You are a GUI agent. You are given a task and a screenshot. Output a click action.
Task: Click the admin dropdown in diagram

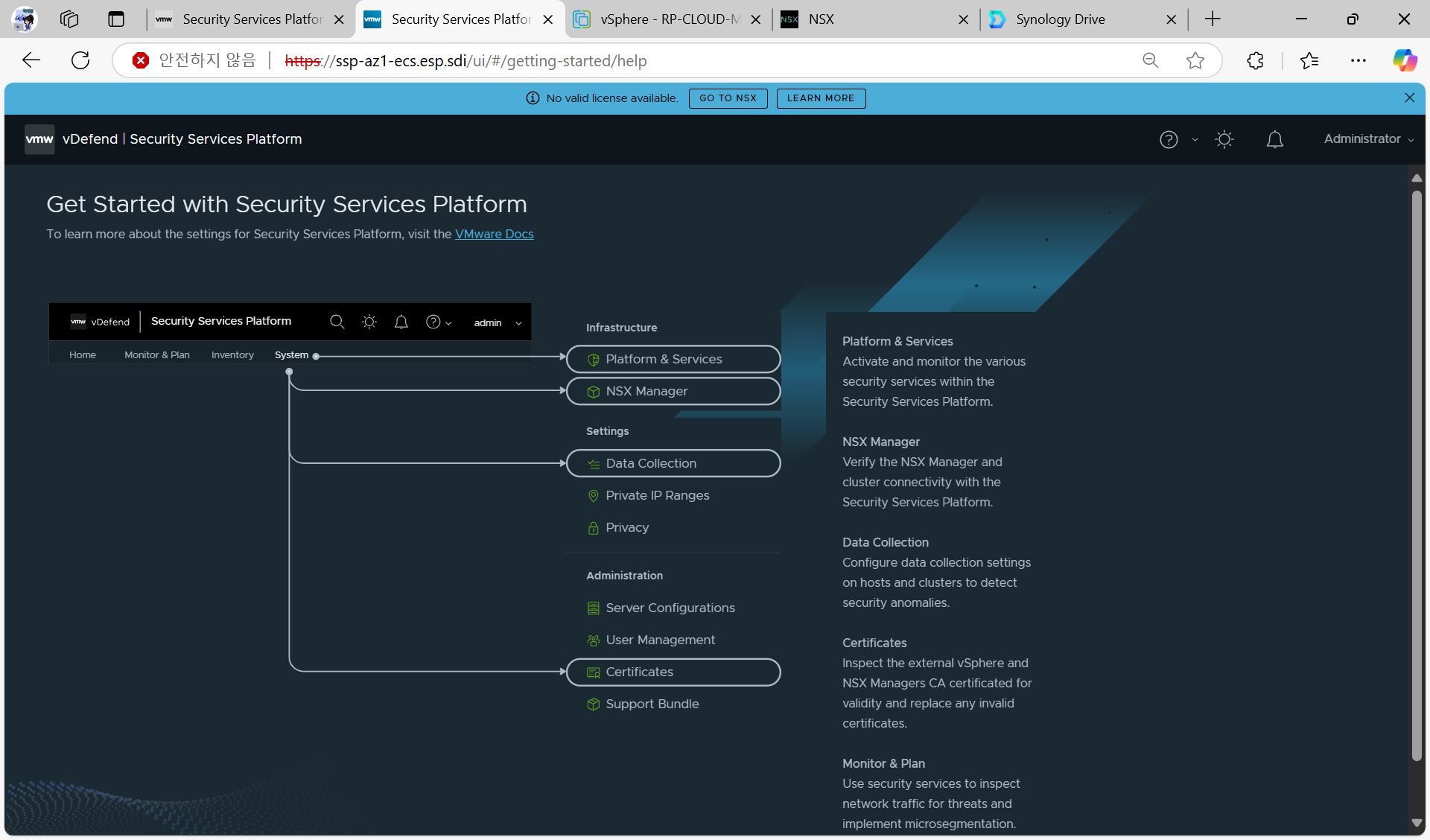pyautogui.click(x=498, y=322)
